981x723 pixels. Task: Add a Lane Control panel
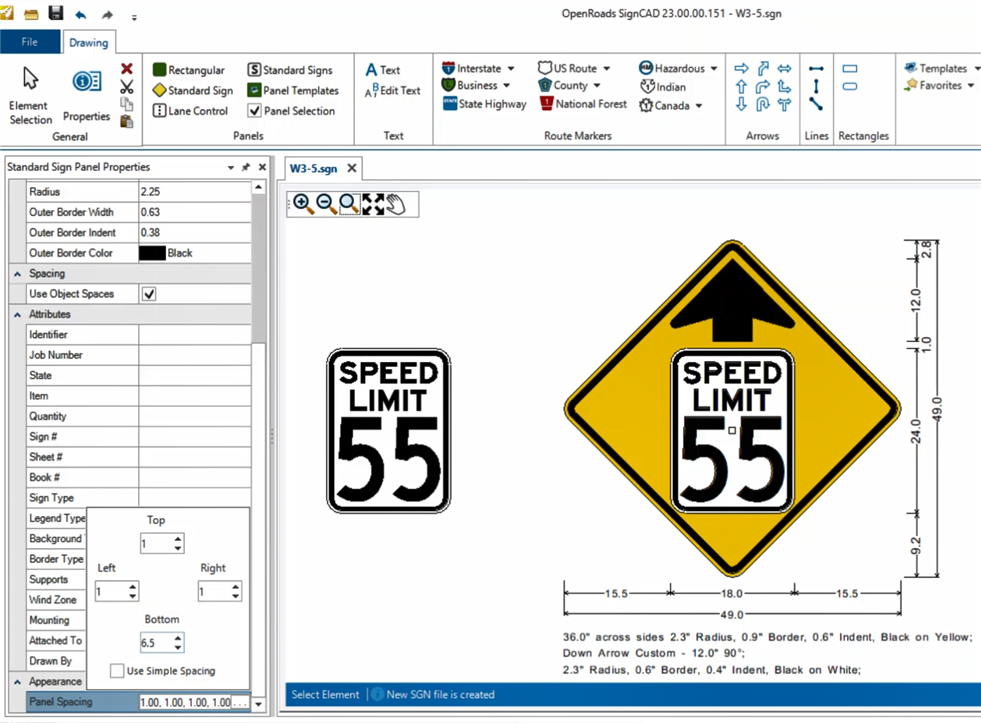pos(190,111)
